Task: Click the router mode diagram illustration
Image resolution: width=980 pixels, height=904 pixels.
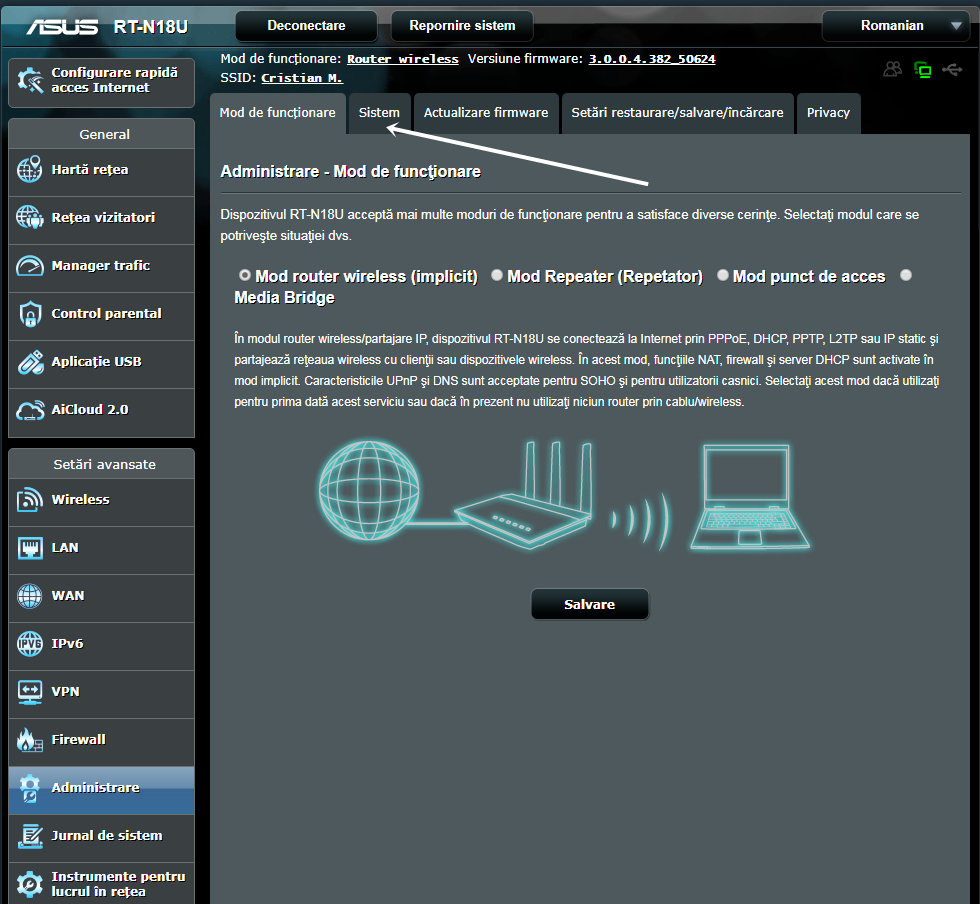Action: pos(563,495)
